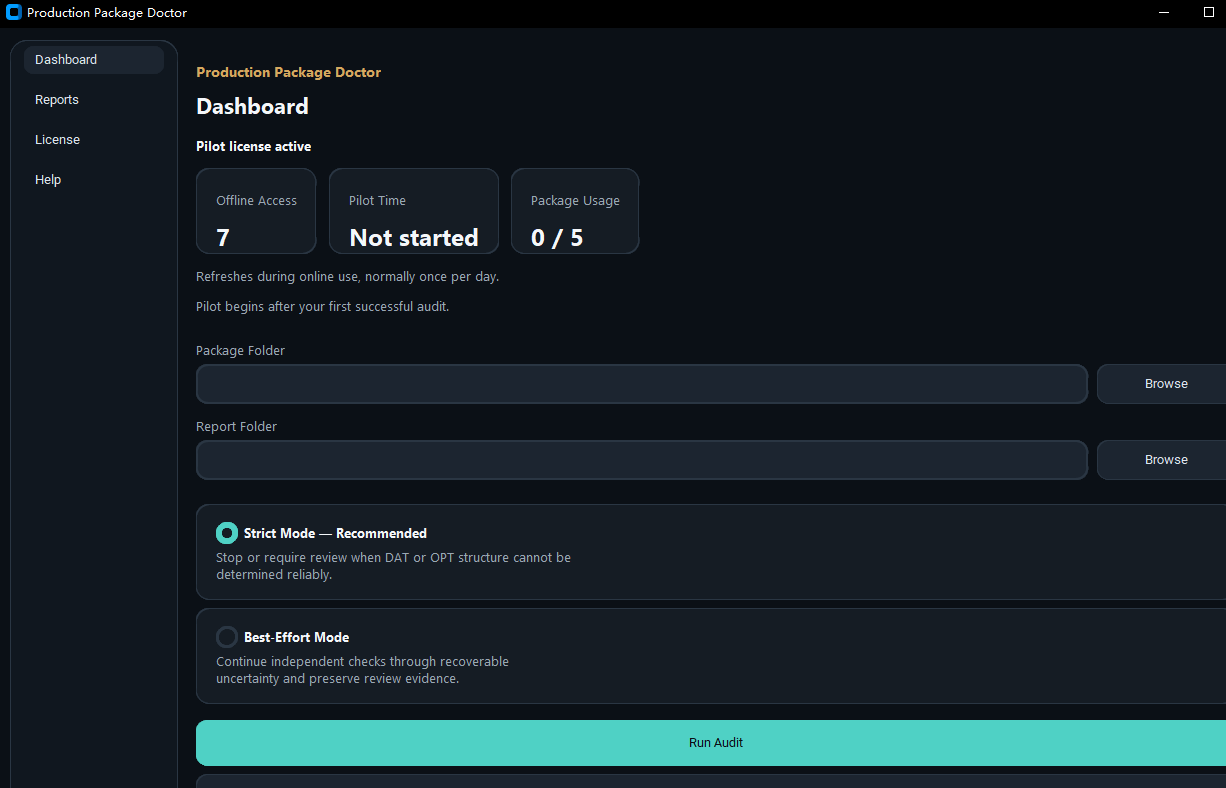Click the Report Folder input field
The height and width of the screenshot is (788, 1226).
tap(642, 460)
